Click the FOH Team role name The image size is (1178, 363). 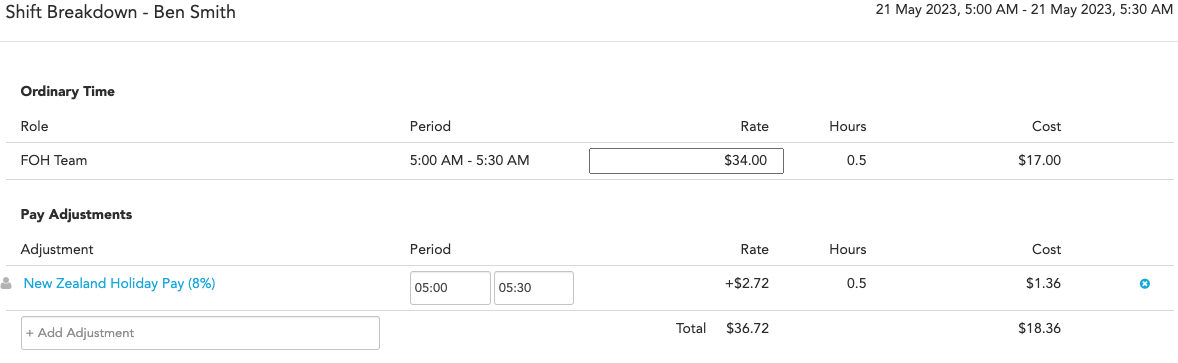coord(54,161)
